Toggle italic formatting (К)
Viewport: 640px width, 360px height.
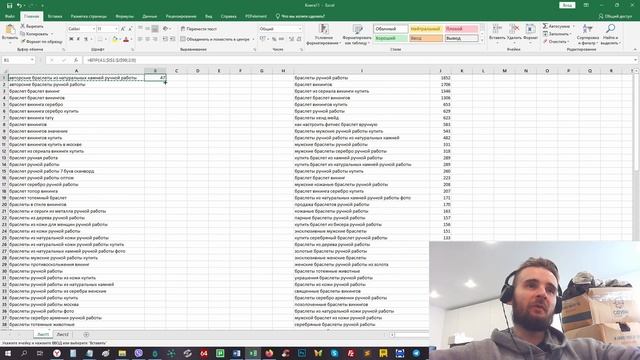[78, 39]
